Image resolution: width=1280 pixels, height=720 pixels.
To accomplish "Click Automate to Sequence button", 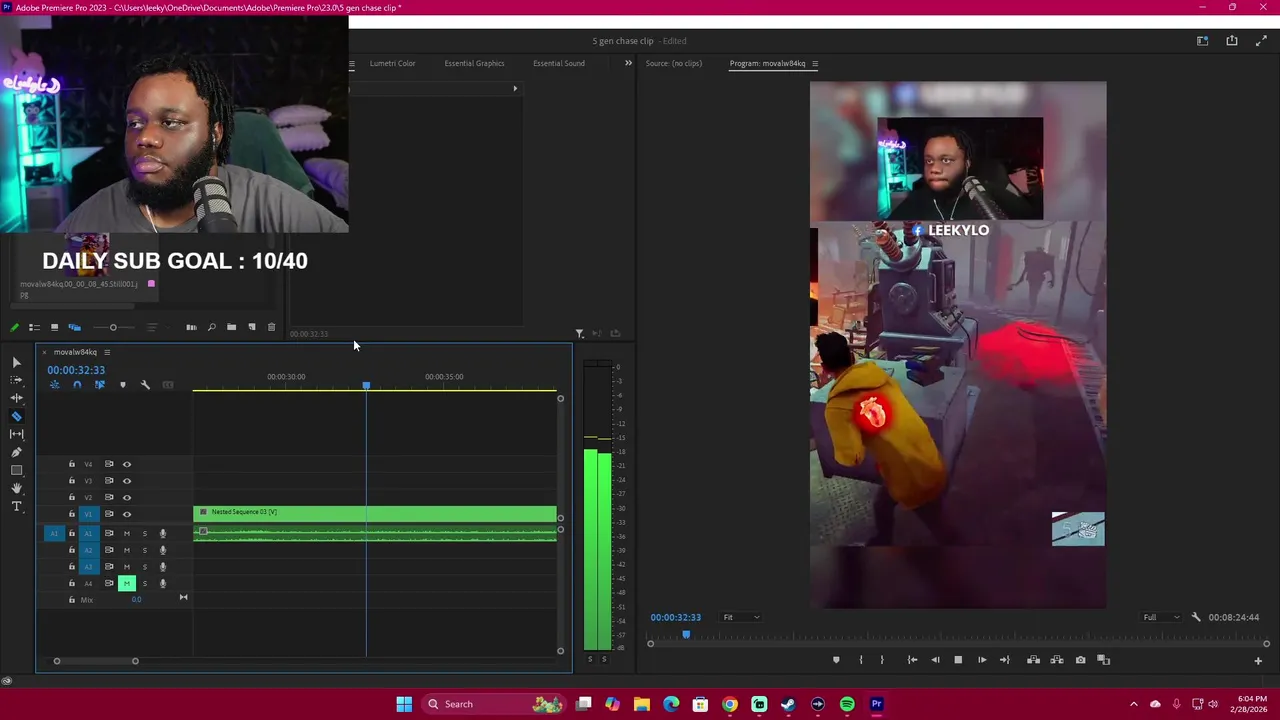I will 191,327.
